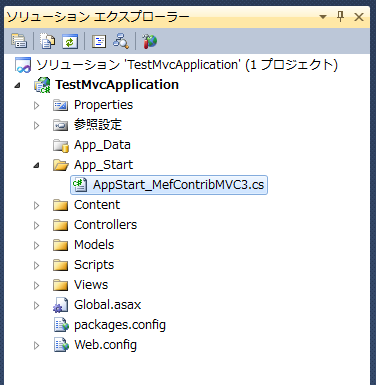Click the Properties folder icon
This screenshot has width=376, height=385.
[61, 105]
